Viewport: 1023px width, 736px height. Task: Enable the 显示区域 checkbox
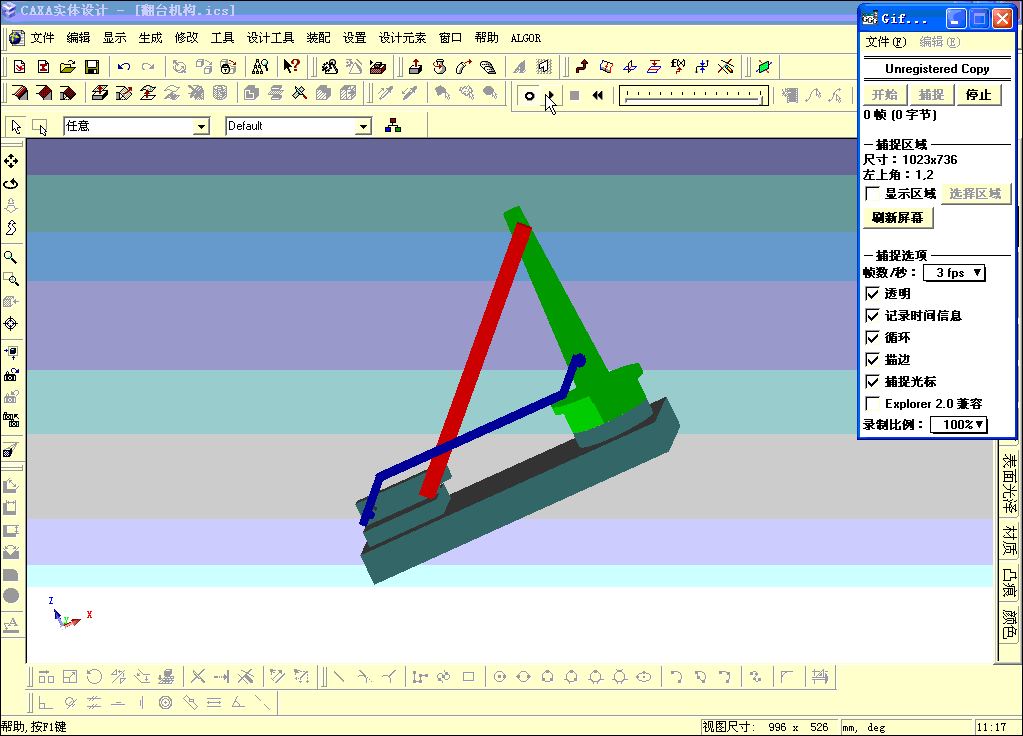pyautogui.click(x=872, y=194)
